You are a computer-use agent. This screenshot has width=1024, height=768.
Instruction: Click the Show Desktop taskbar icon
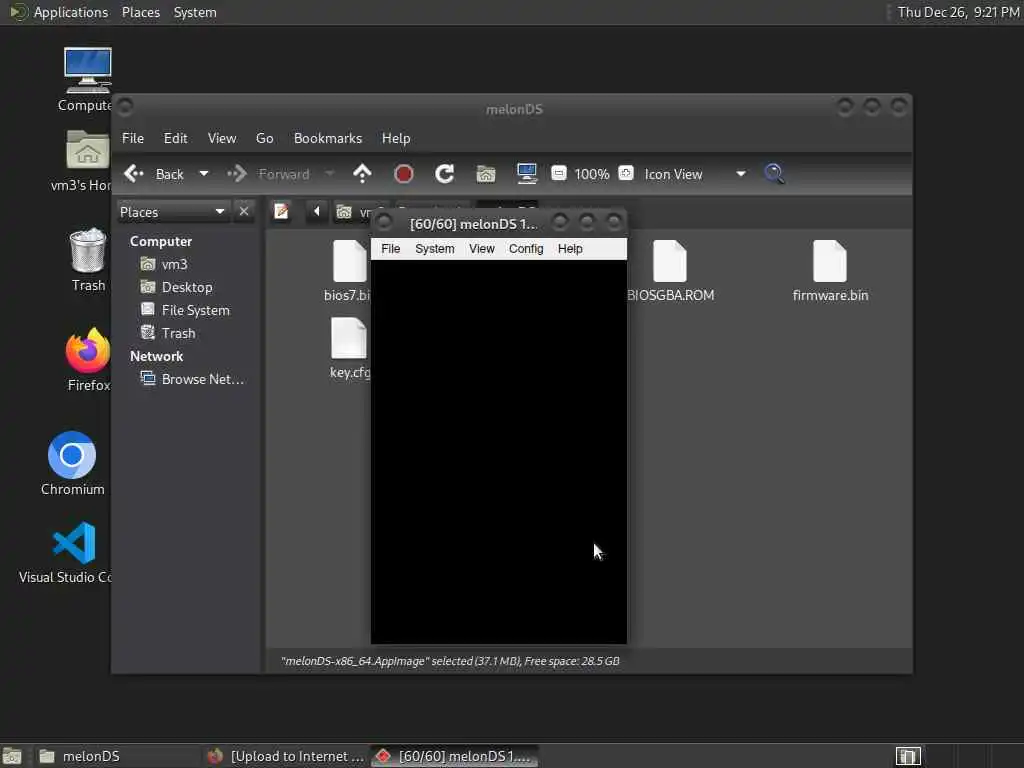click(x=12, y=756)
